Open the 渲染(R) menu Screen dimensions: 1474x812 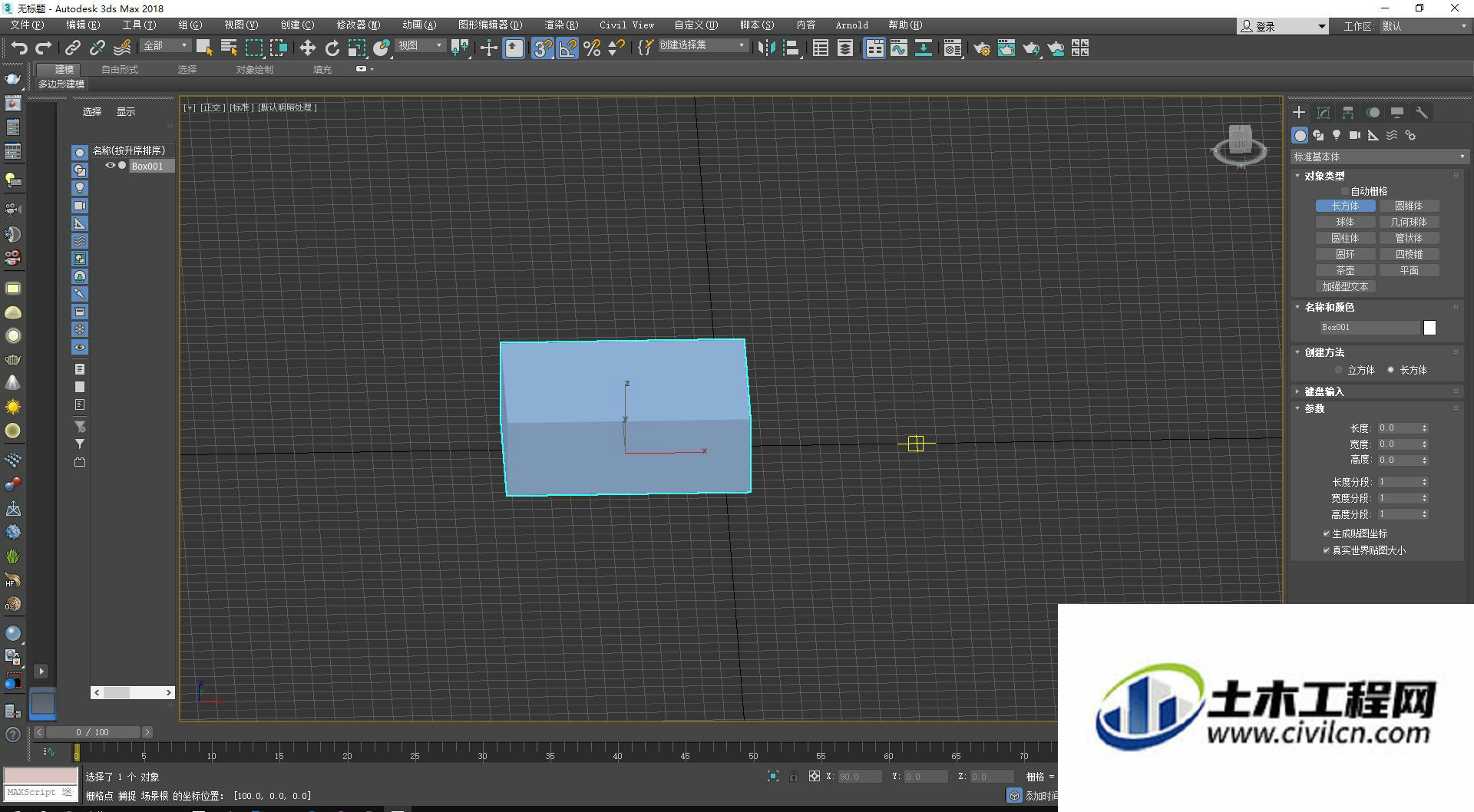click(x=561, y=25)
